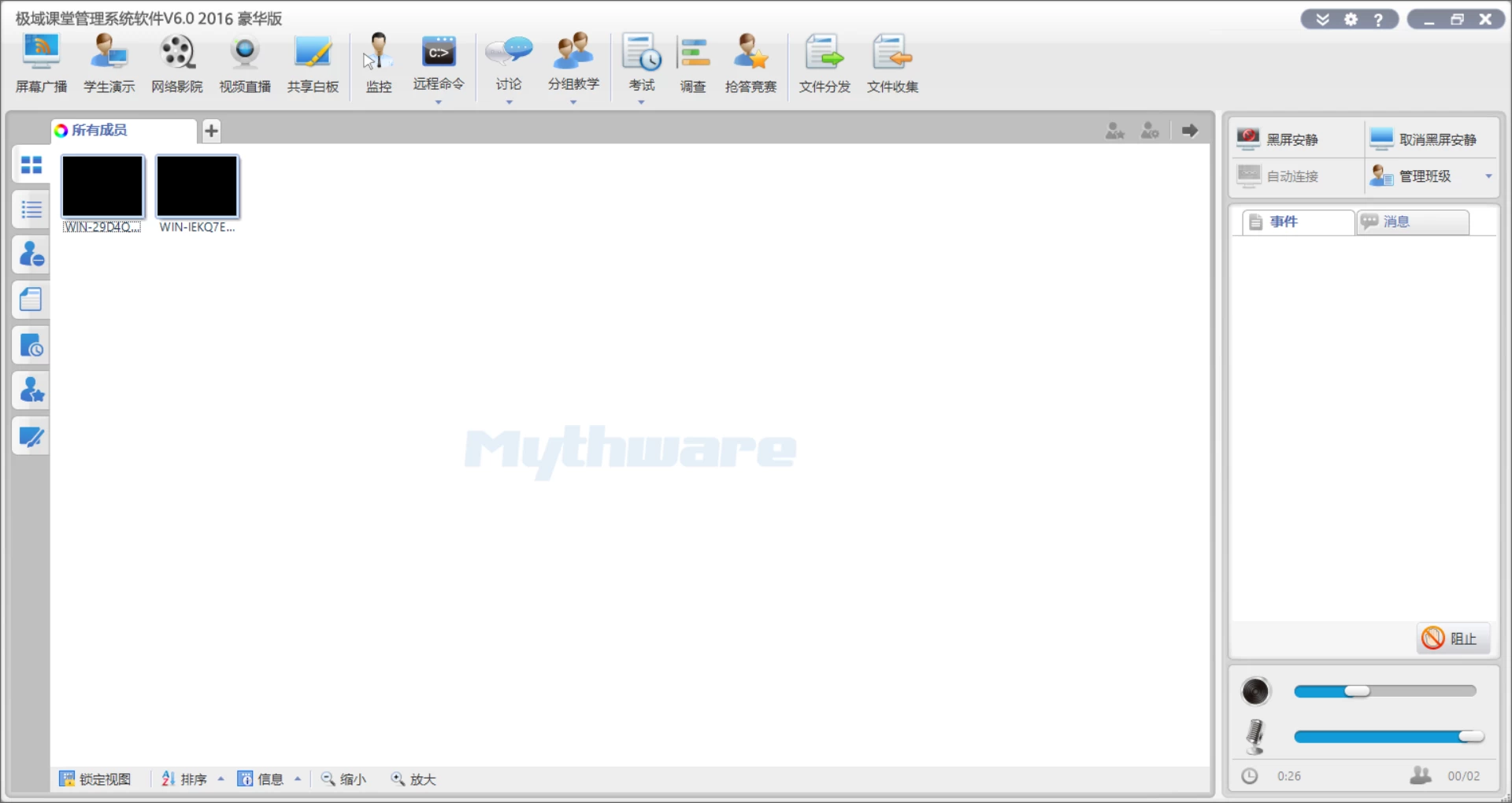The width and height of the screenshot is (1512, 803).
Task: Click sidebar user-with-minus icon
Action: (31, 254)
